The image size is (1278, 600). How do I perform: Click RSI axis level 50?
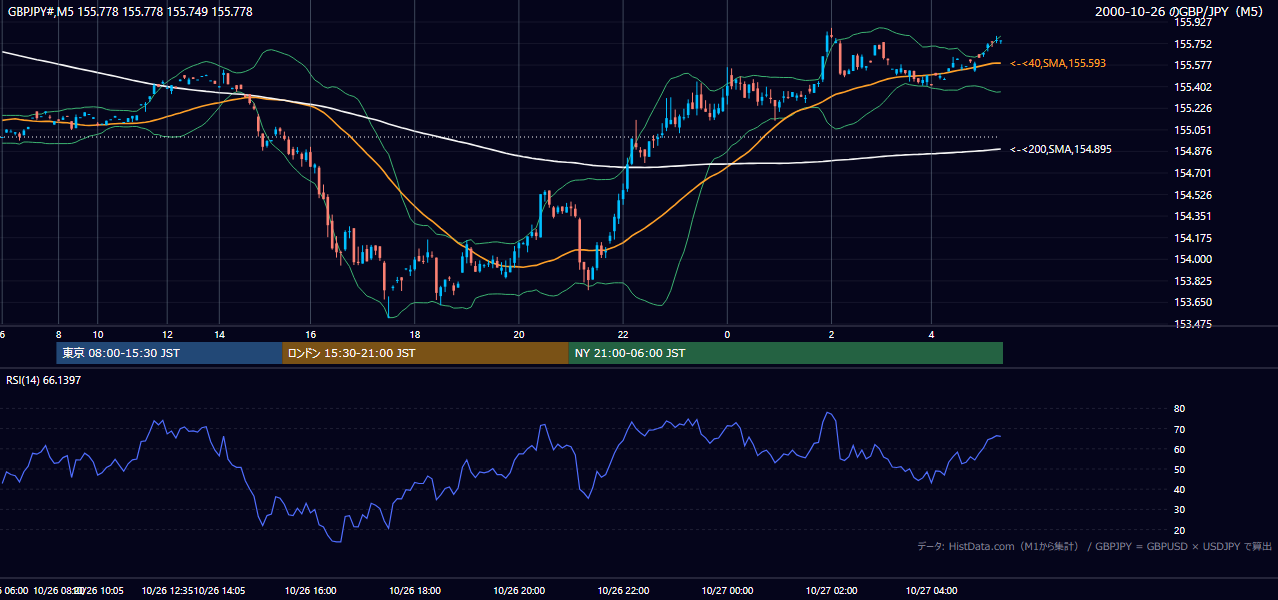1179,469
